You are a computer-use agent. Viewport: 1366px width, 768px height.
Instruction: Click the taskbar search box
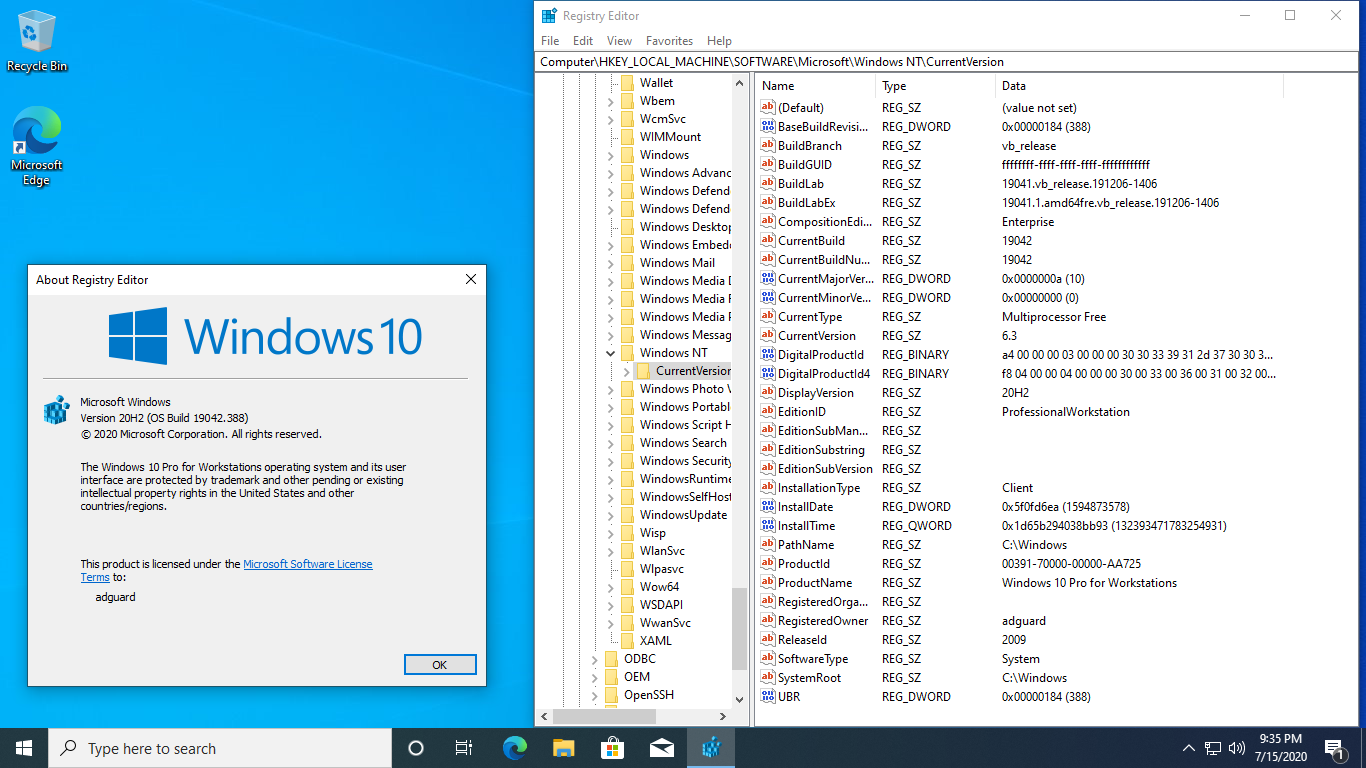pos(220,748)
